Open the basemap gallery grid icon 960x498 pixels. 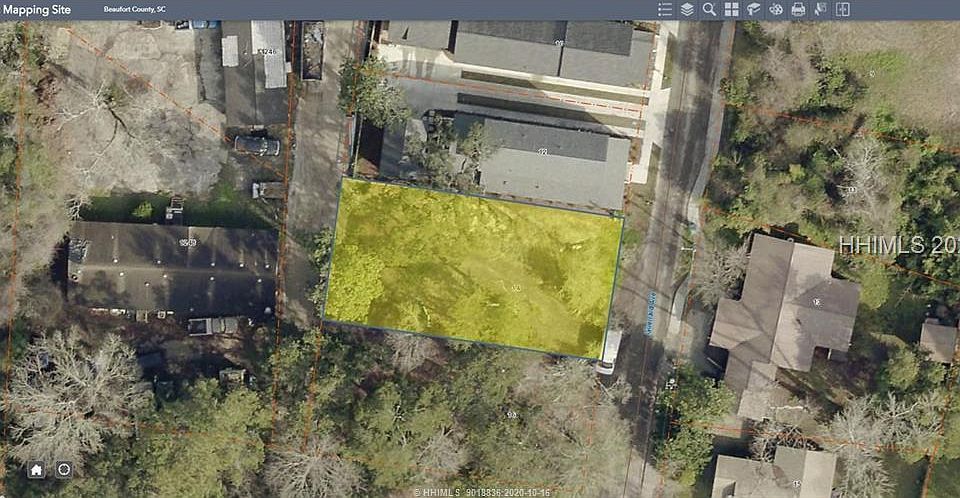pyautogui.click(x=731, y=9)
